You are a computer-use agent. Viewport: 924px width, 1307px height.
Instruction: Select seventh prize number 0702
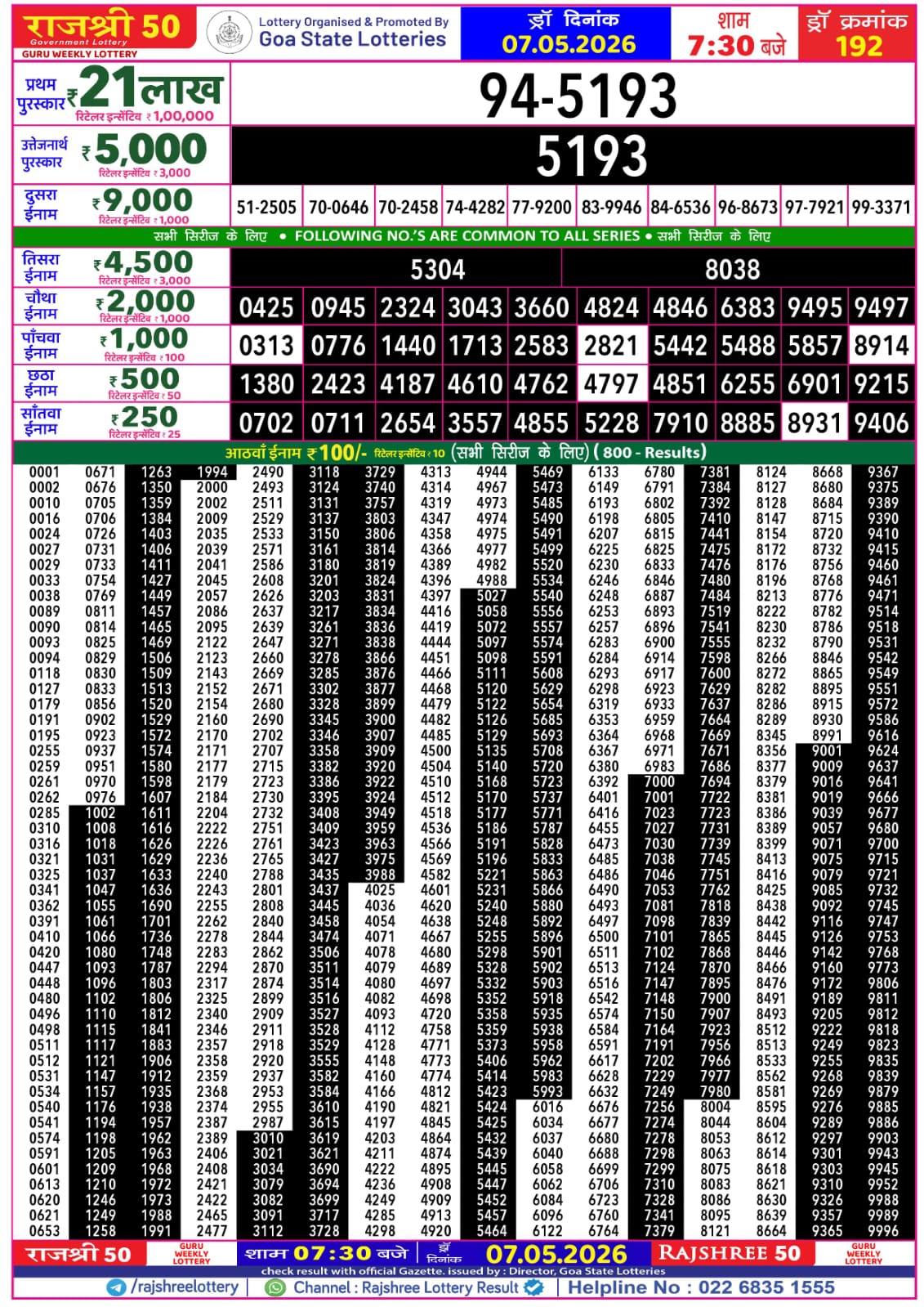pyautogui.click(x=266, y=423)
